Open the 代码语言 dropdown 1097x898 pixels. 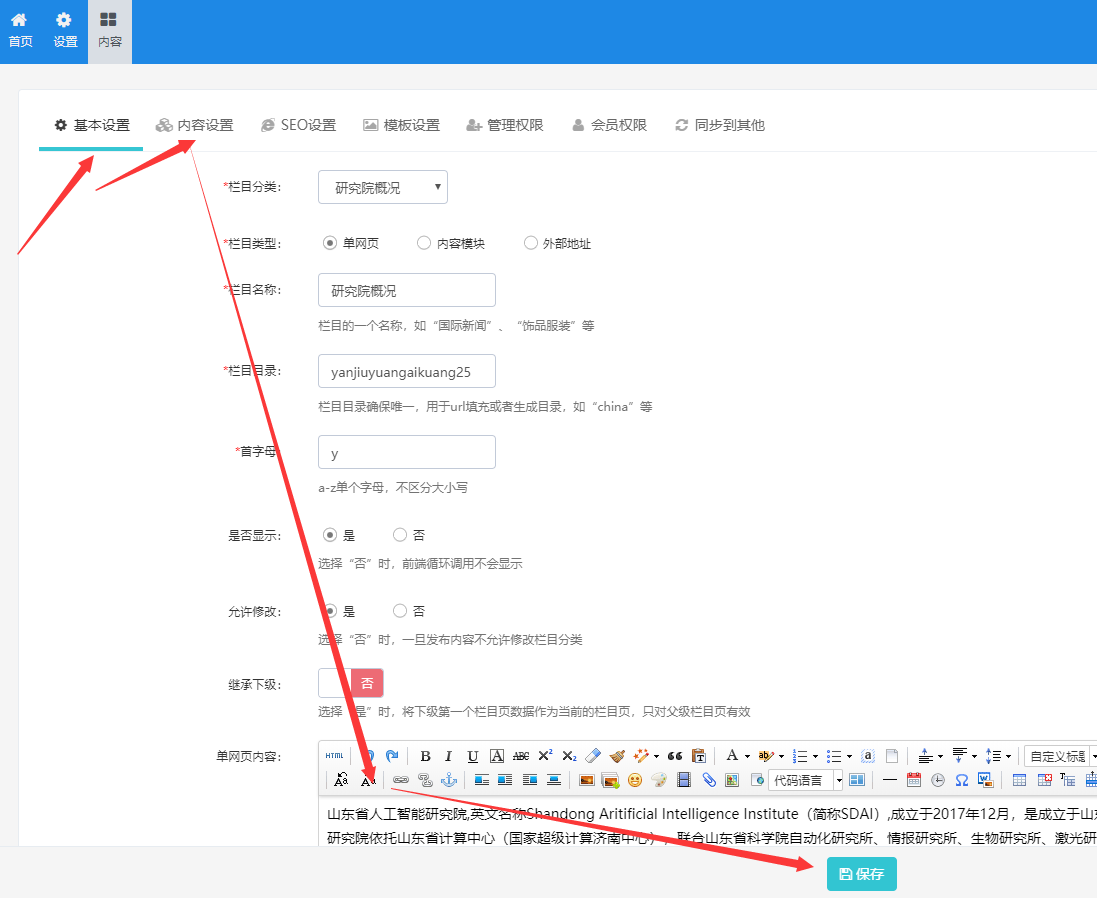click(805, 780)
